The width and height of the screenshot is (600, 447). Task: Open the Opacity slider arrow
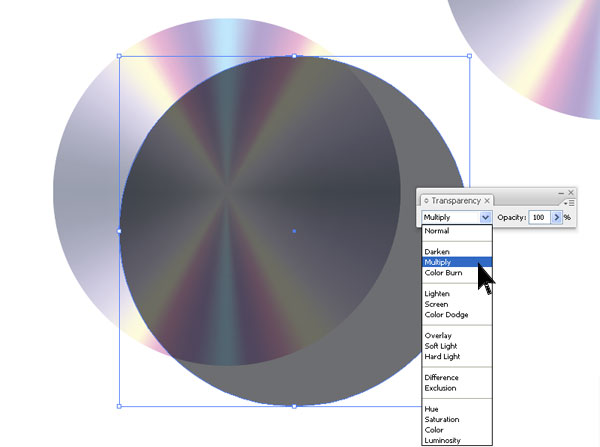click(556, 217)
